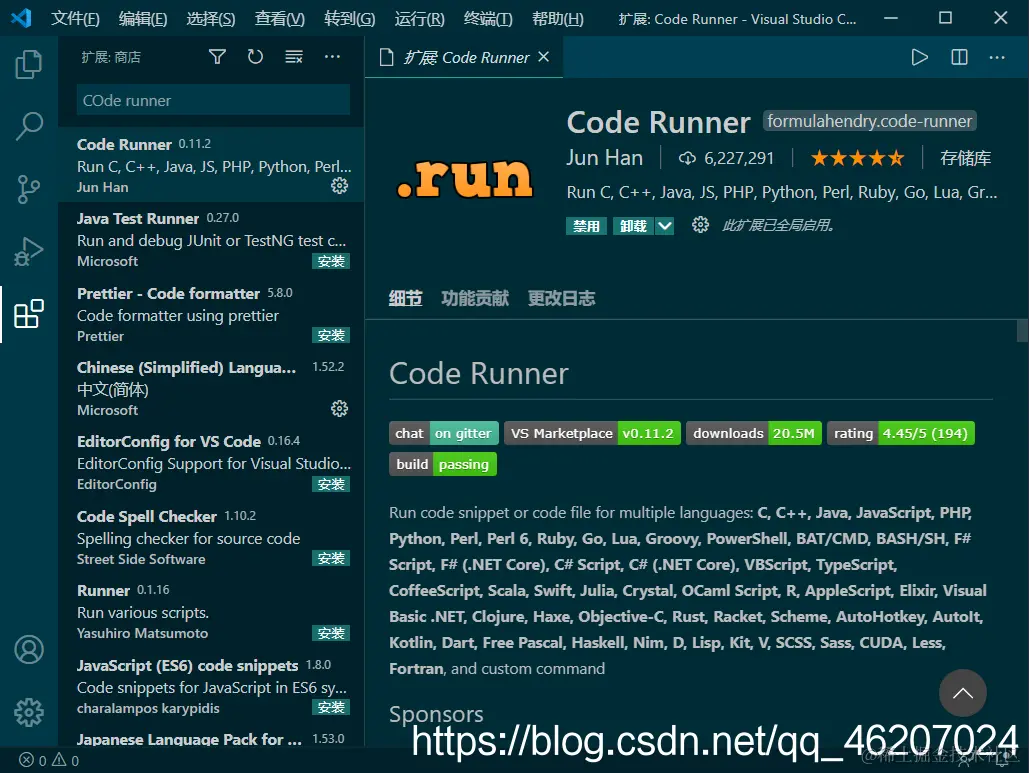The image size is (1029, 773).
Task: Click the chat on gitter badge
Action: (x=444, y=433)
